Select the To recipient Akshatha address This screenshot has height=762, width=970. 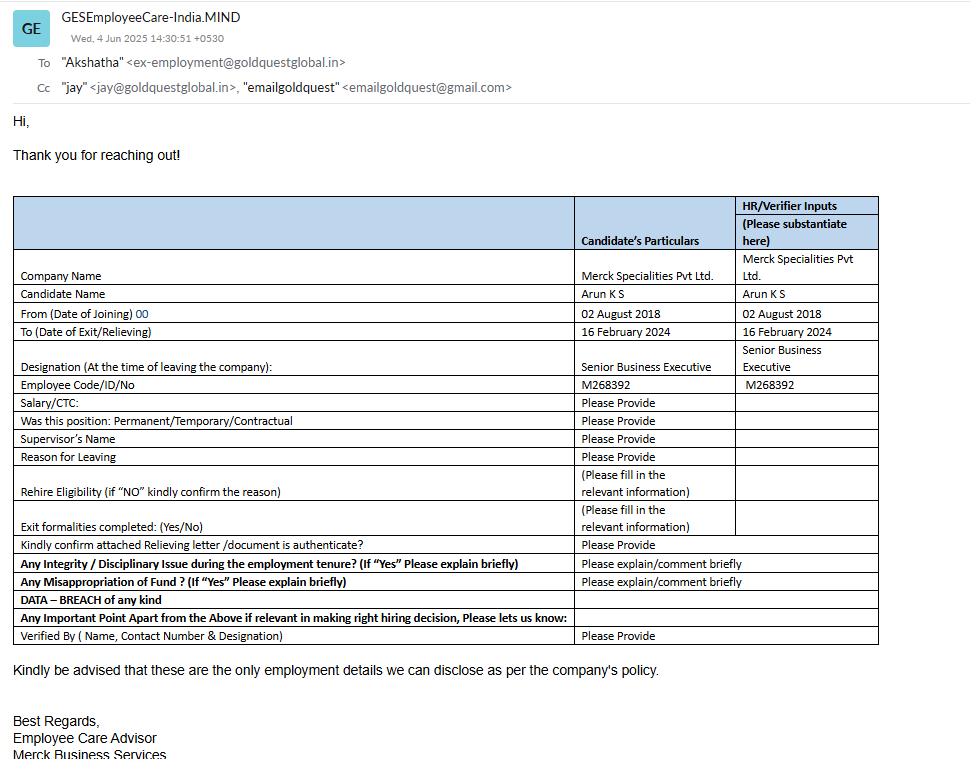(x=203, y=62)
